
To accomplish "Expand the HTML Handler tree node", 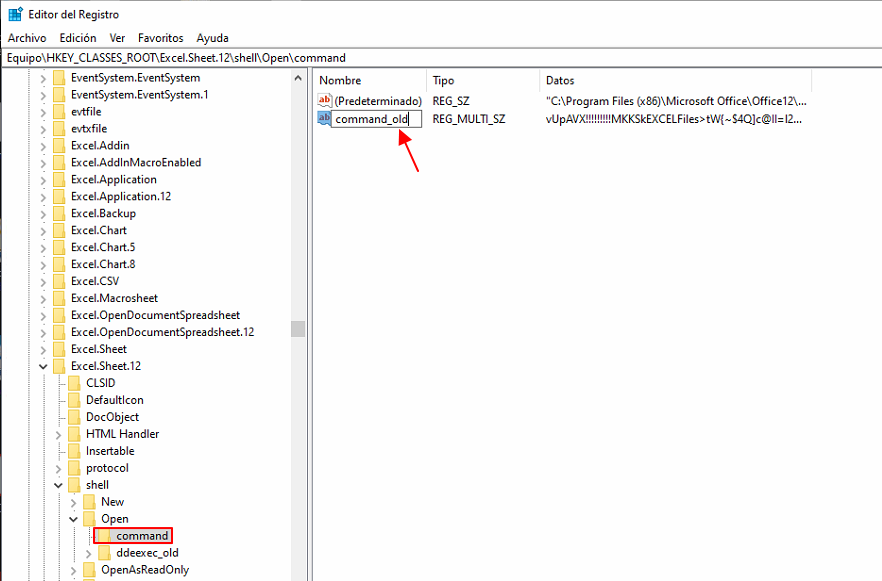I will 58,434.
